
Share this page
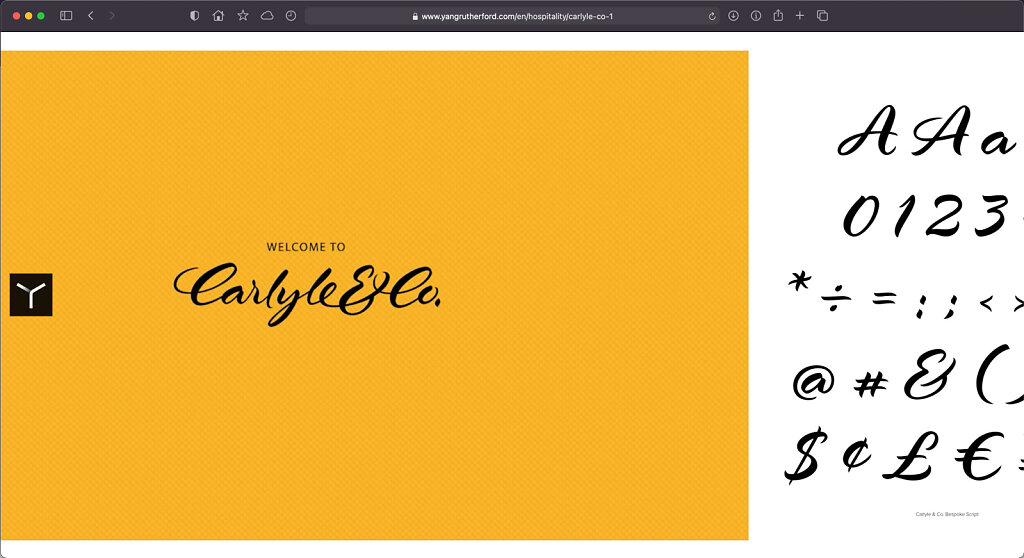[778, 15]
